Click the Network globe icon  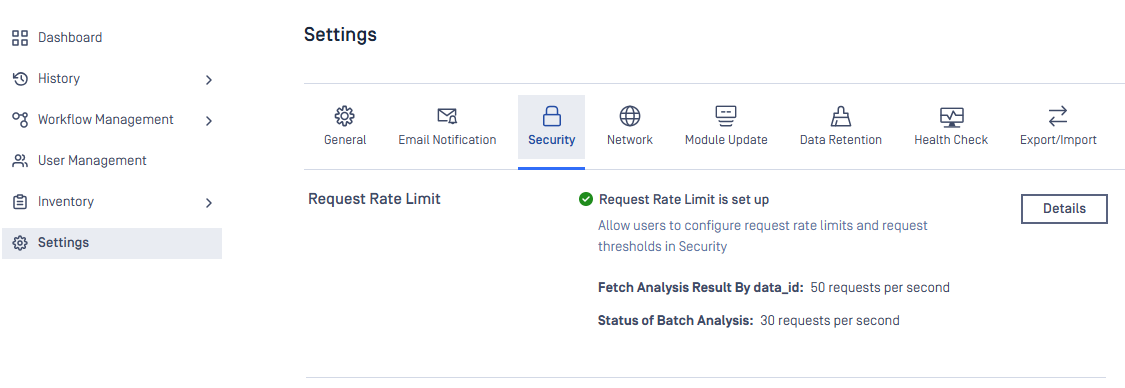tap(630, 115)
